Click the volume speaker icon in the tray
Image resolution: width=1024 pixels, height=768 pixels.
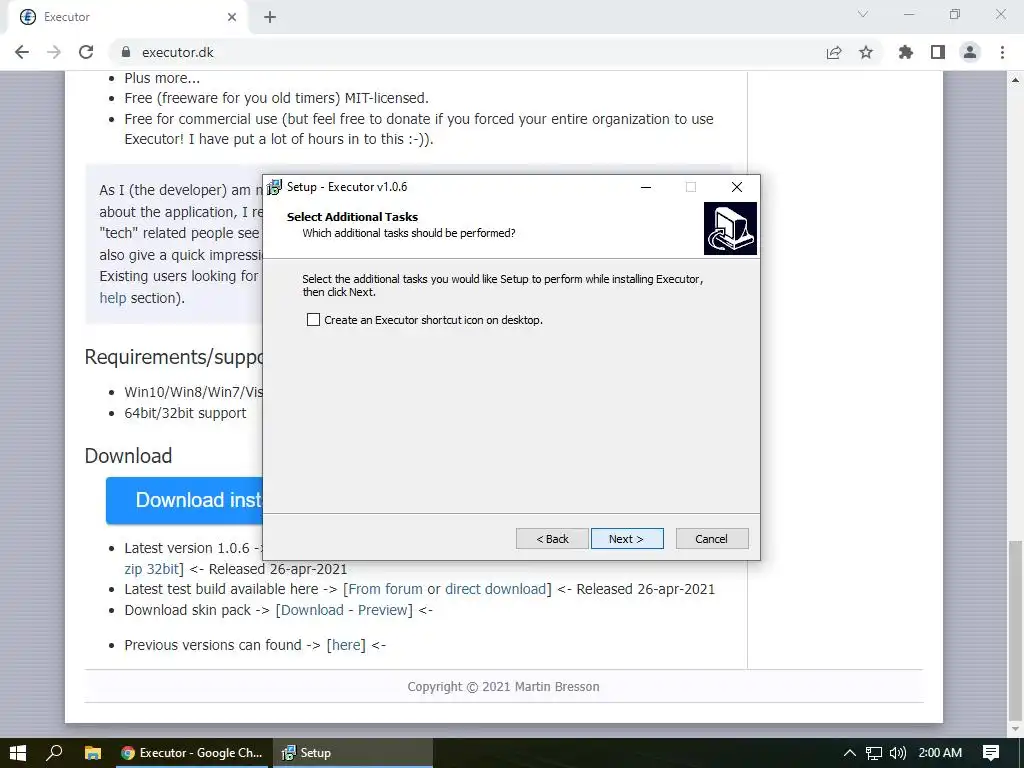898,753
